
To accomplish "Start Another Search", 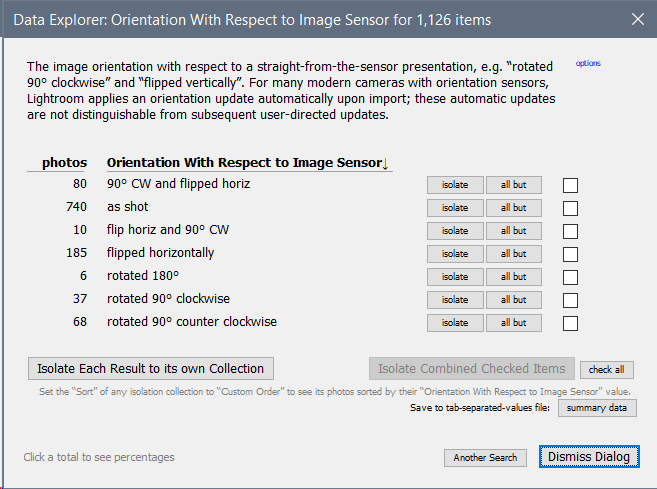I will click(485, 457).
